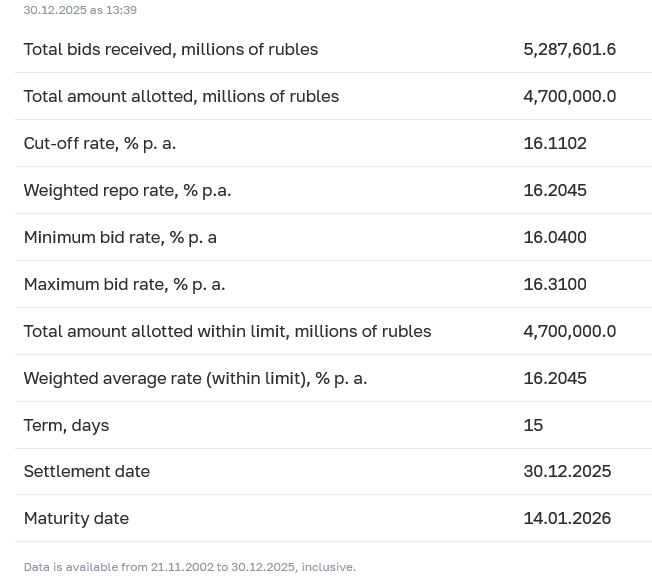Click the "Total amount allotted within limit" label
The image size is (652, 586).
click(x=227, y=331)
